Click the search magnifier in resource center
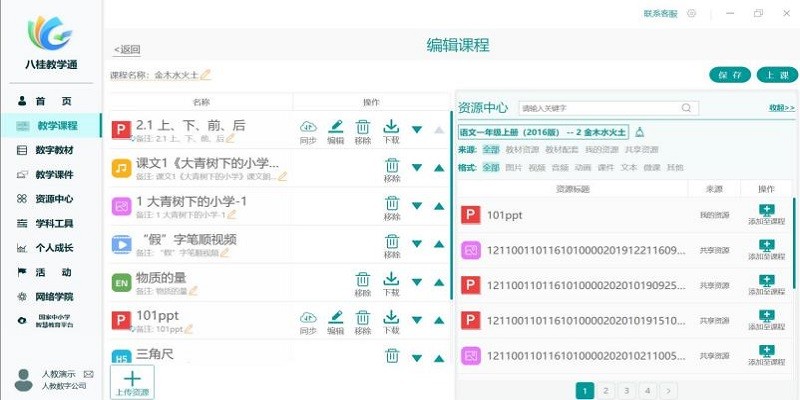Viewport: 800px width, 400px height. click(x=686, y=108)
